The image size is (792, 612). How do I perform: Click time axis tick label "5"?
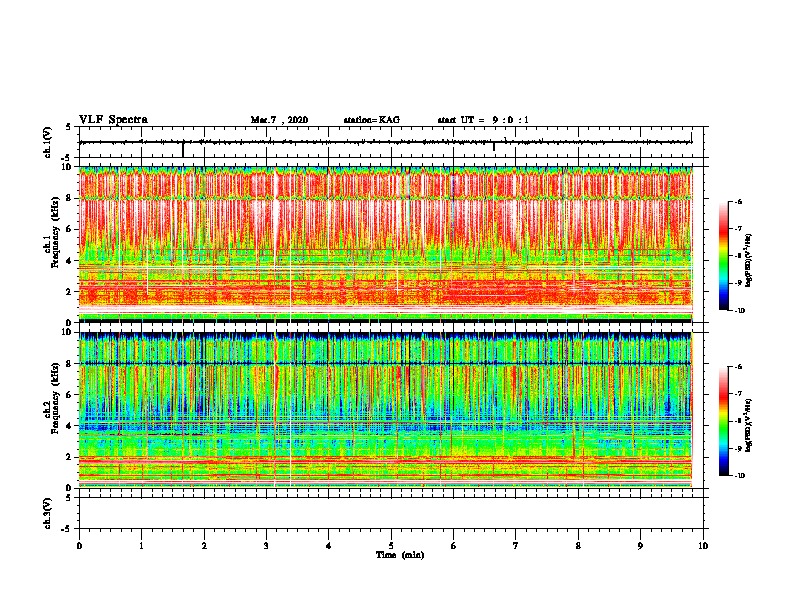coord(391,546)
